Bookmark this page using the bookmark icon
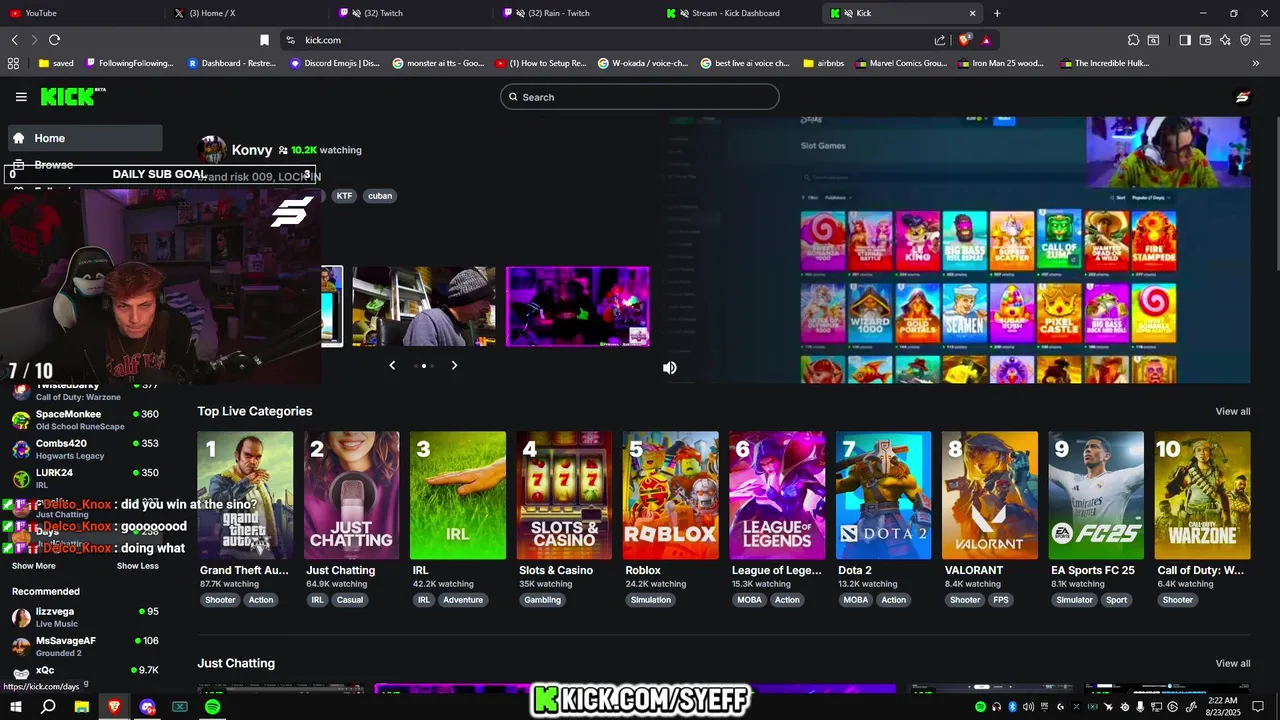1280x720 pixels. (264, 40)
